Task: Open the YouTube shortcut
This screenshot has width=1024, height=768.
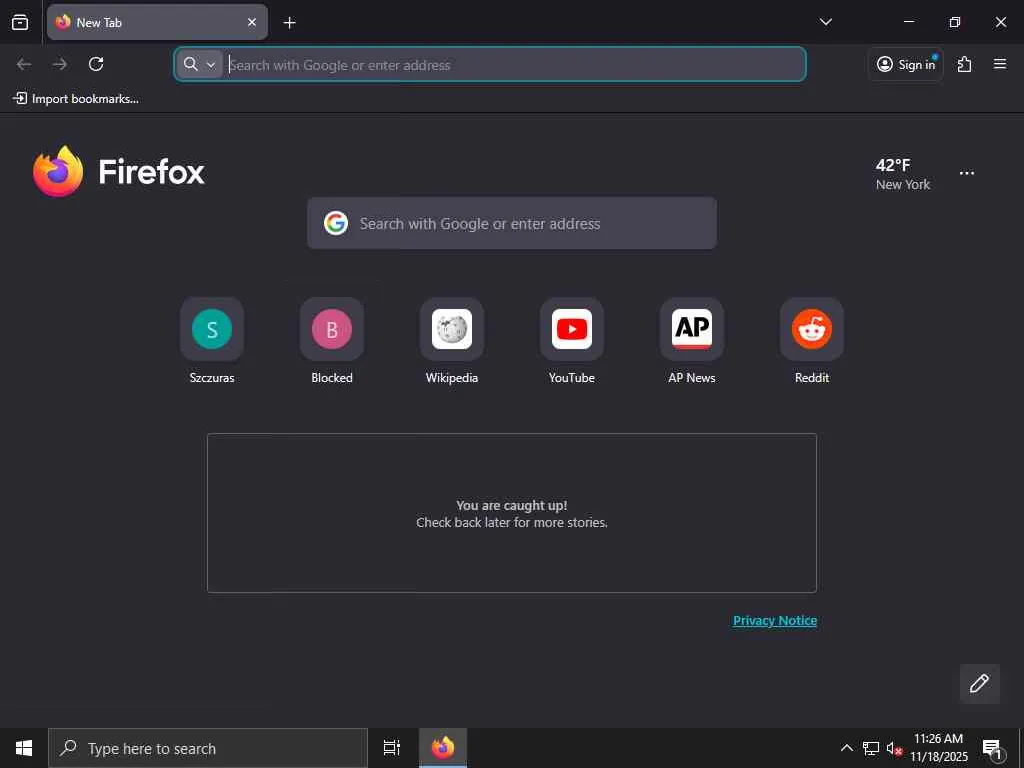Action: [x=572, y=340]
